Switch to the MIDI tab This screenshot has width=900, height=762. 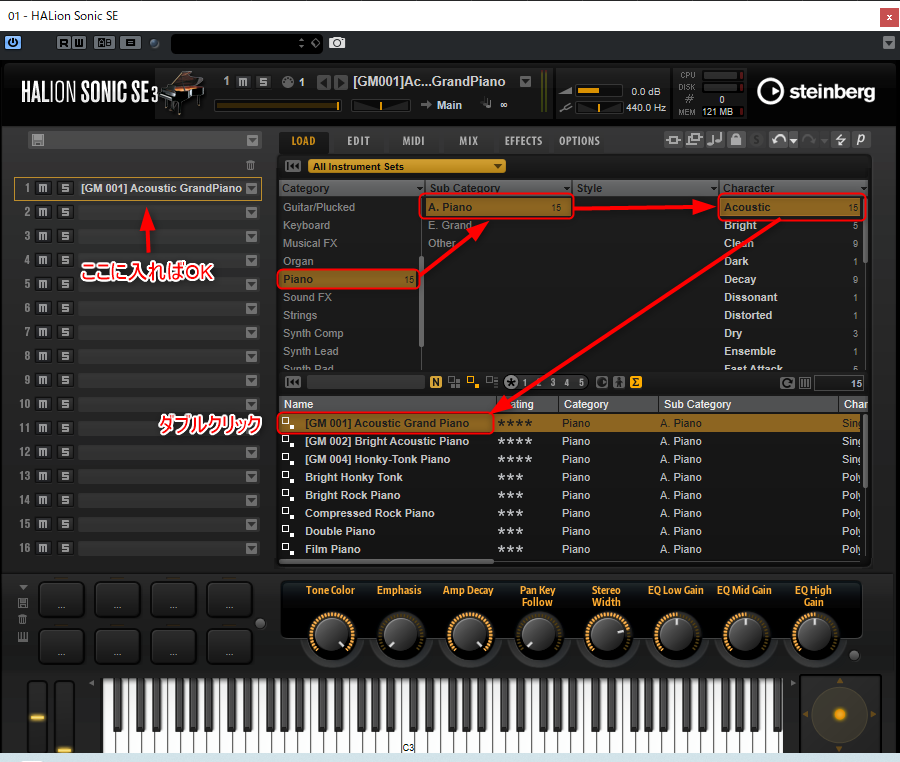pyautogui.click(x=413, y=141)
